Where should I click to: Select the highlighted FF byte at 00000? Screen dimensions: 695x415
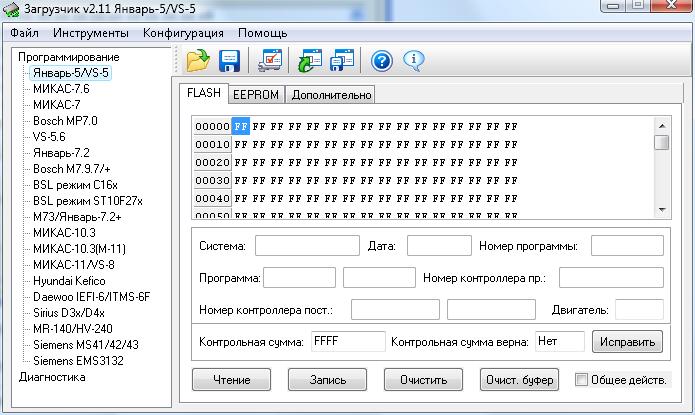241,126
